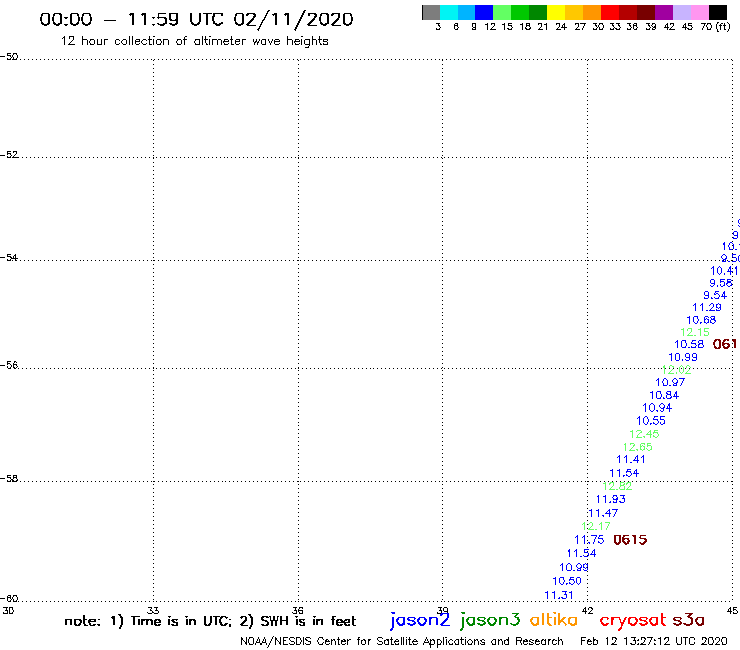Select the orange swatch in the color scale
Screen dimensions: 740x650
[x=592, y=12]
